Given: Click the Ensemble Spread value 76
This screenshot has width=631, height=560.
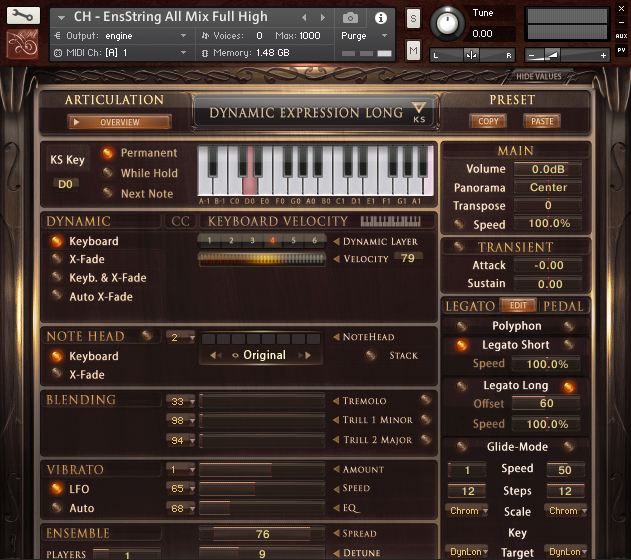Looking at the screenshot, I should point(262,534).
